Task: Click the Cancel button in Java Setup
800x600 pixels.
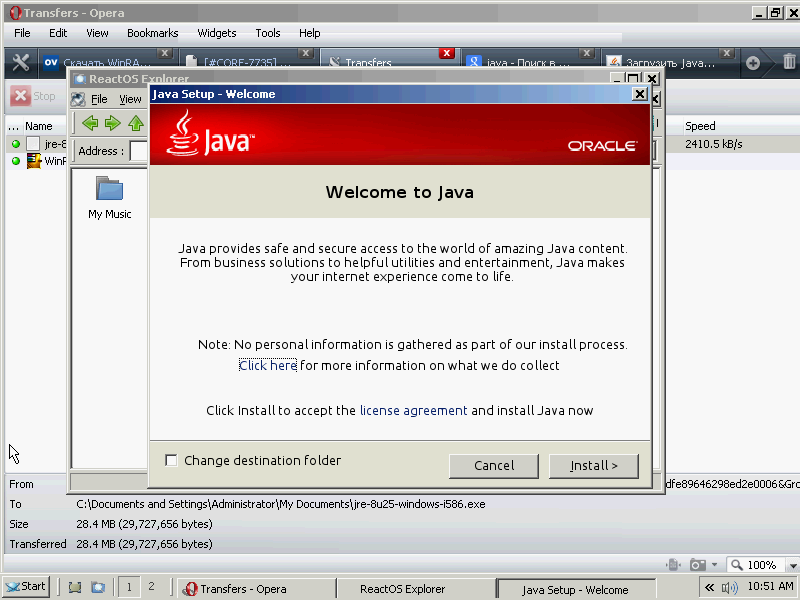Action: click(494, 466)
